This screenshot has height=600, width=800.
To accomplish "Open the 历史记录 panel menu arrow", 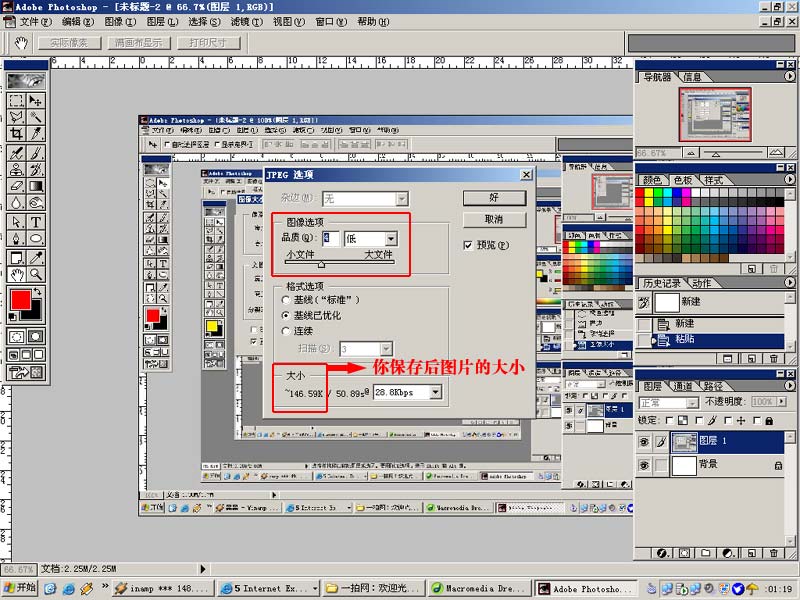I will coord(790,282).
